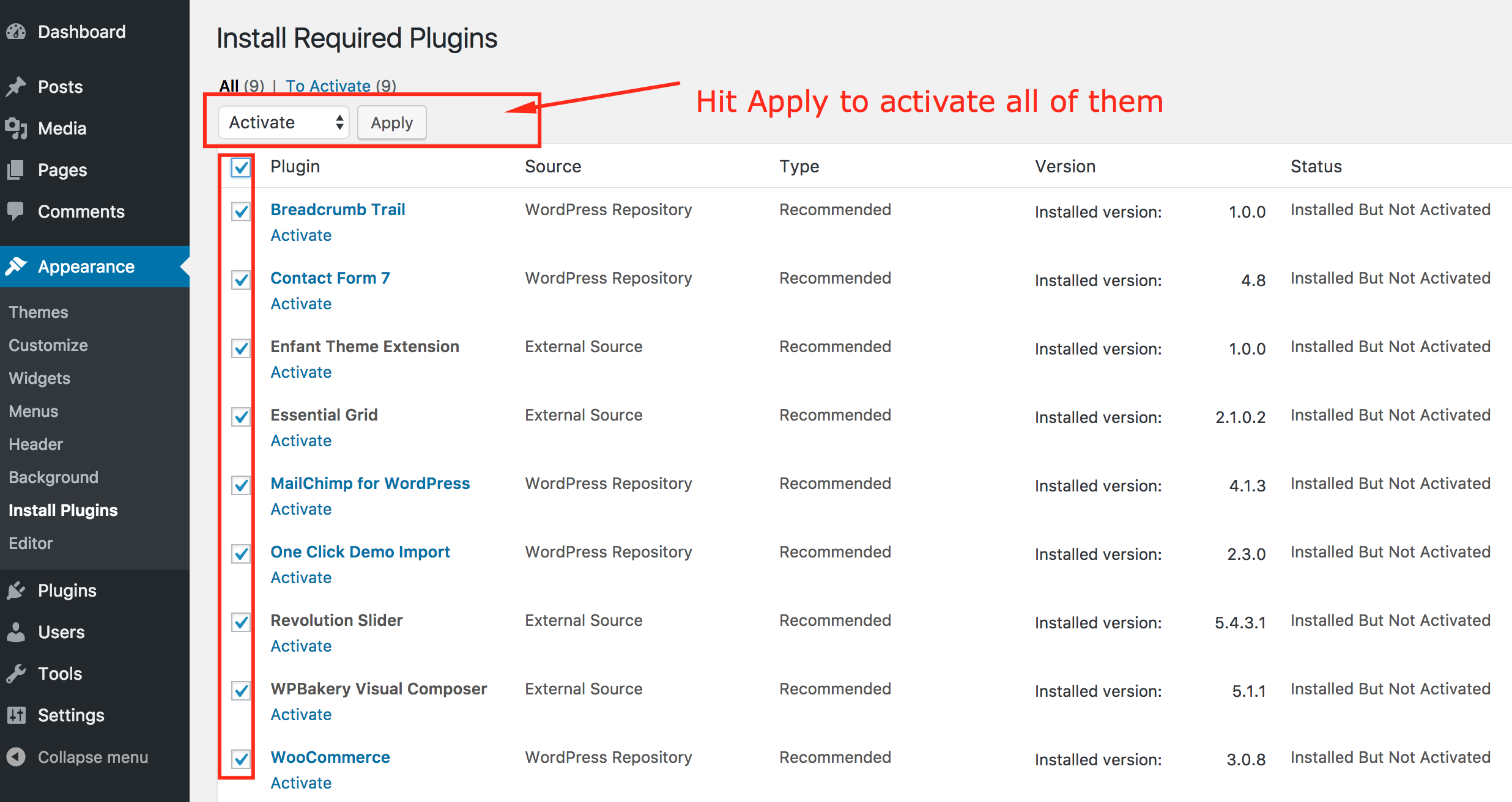The image size is (1512, 802).
Task: Activate the Revolution Slider plugin
Action: [302, 646]
